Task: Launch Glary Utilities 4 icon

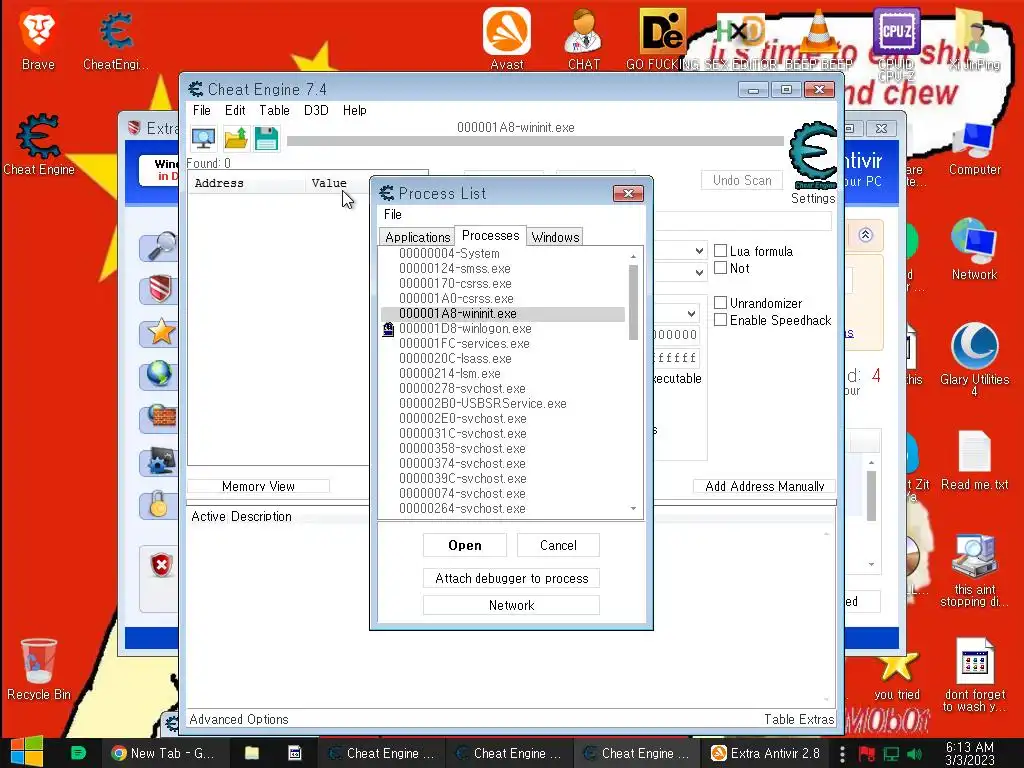Action: tap(974, 359)
